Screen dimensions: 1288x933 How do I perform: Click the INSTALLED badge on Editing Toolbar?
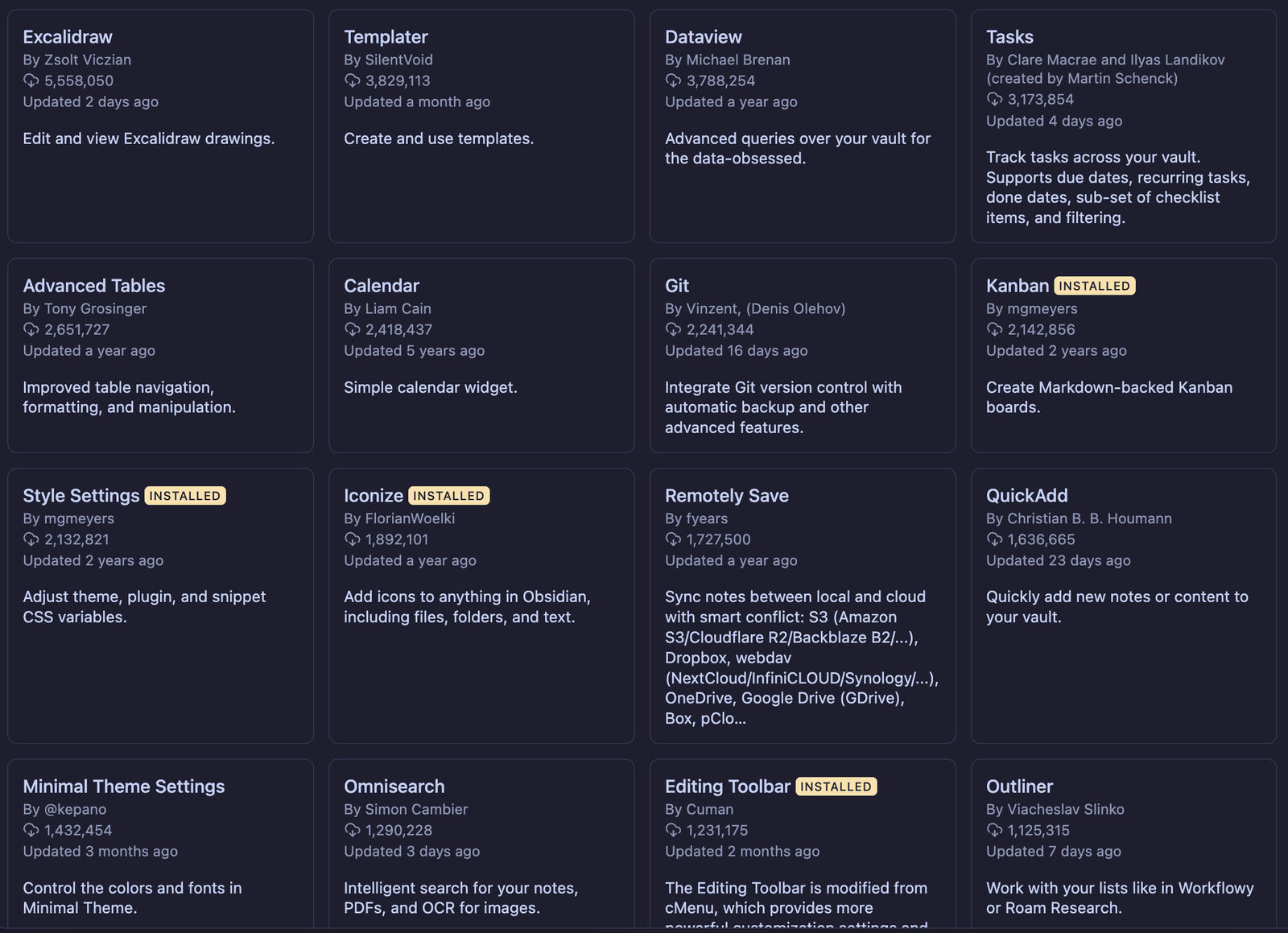pos(836,786)
